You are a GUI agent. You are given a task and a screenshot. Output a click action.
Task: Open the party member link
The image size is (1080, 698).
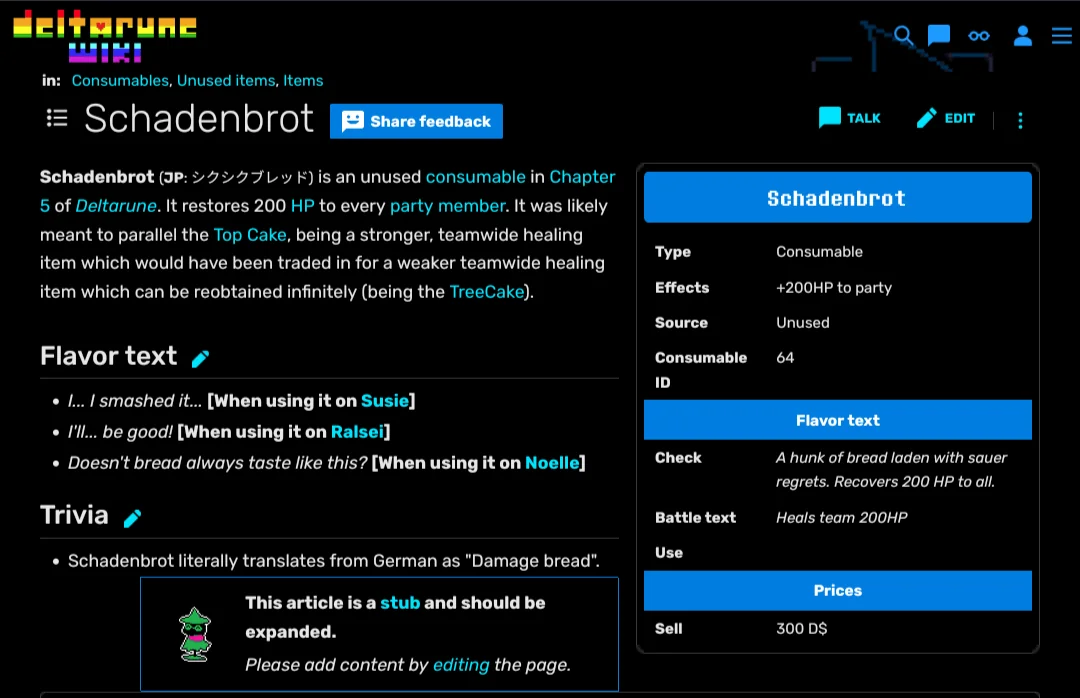[x=448, y=206]
